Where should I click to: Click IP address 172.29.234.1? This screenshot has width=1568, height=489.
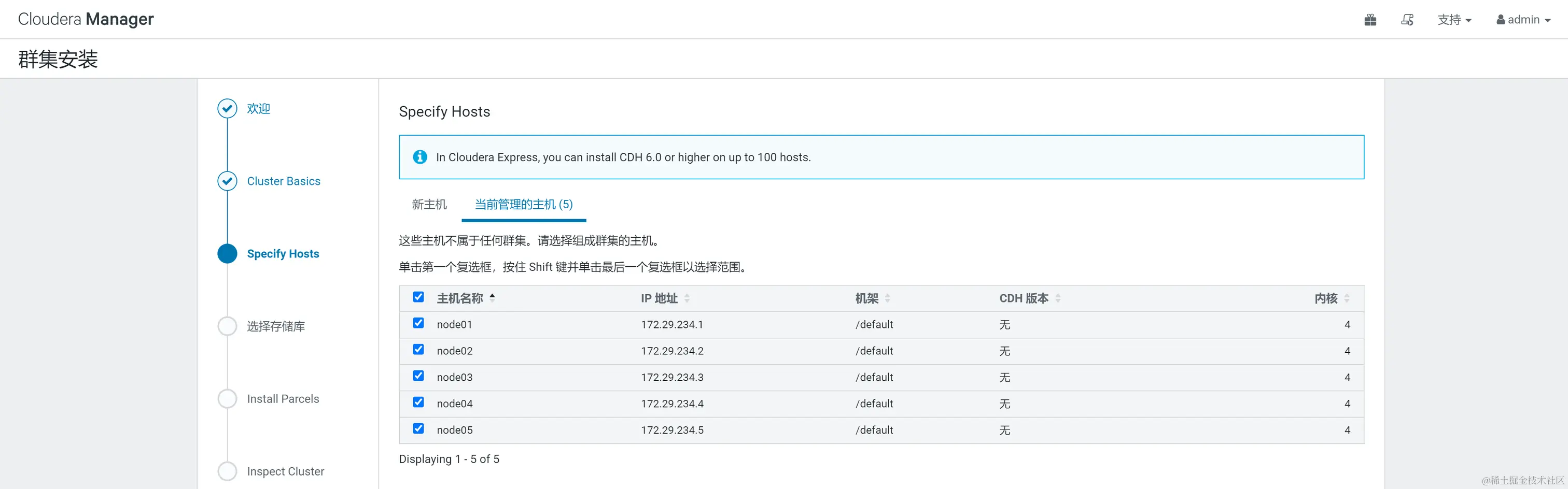point(672,325)
